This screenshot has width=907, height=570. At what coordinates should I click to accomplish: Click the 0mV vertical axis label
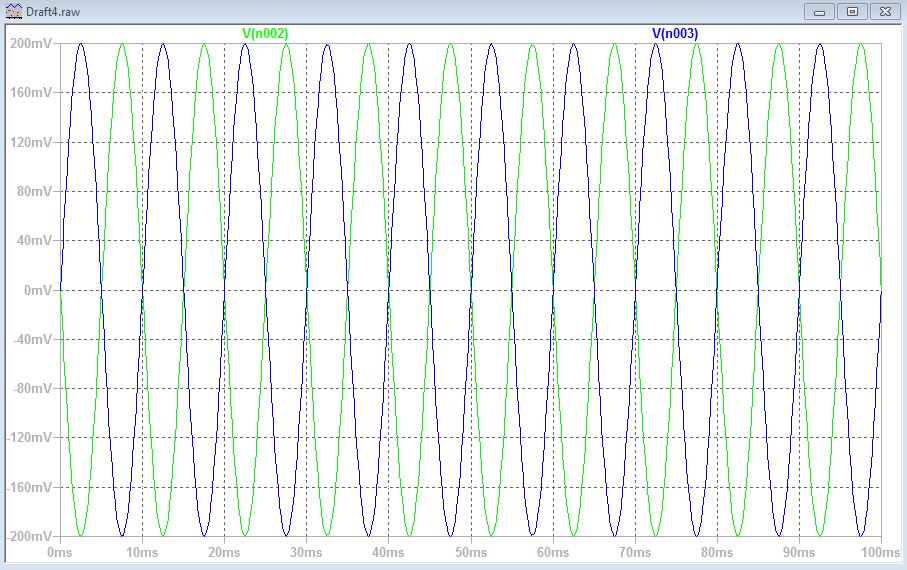pyautogui.click(x=38, y=290)
